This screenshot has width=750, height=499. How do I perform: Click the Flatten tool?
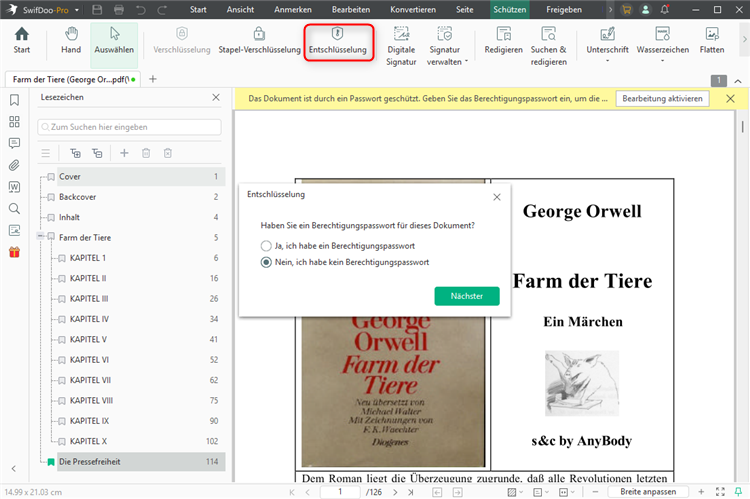pyautogui.click(x=712, y=41)
